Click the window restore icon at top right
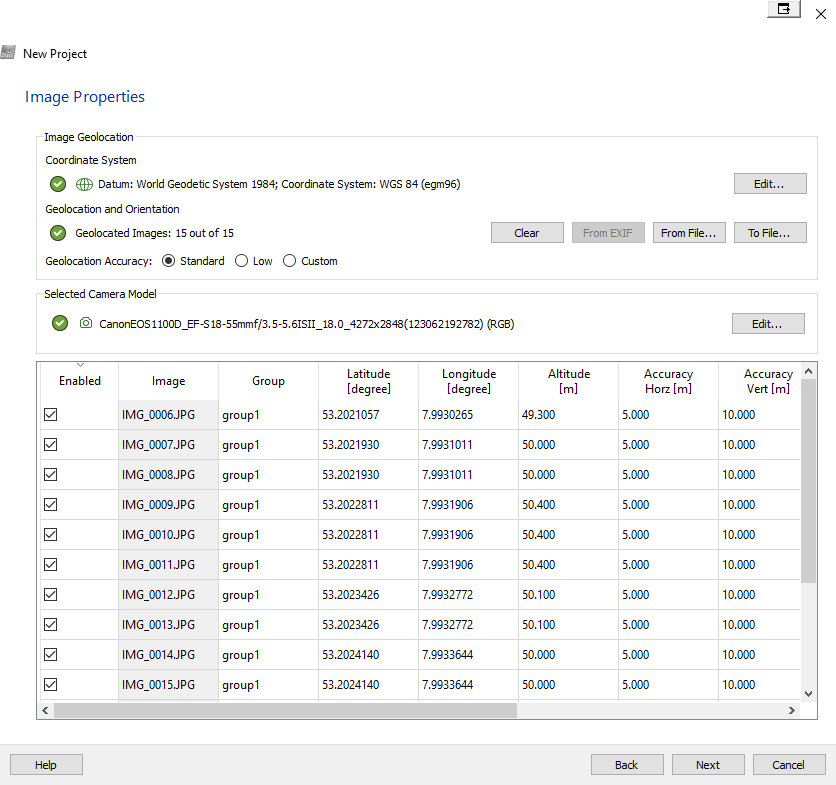This screenshot has width=836, height=785. click(x=784, y=9)
